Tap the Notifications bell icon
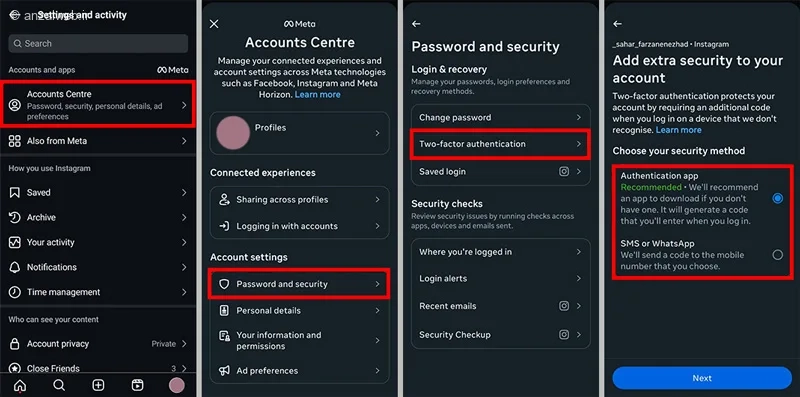The image size is (800, 397). pyautogui.click(x=15, y=267)
